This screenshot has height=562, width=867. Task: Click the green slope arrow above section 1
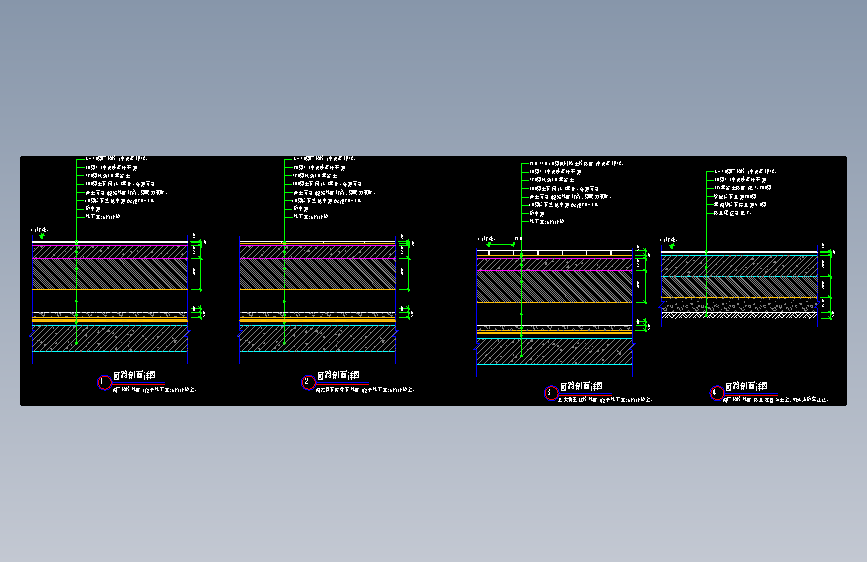[x=41, y=236]
